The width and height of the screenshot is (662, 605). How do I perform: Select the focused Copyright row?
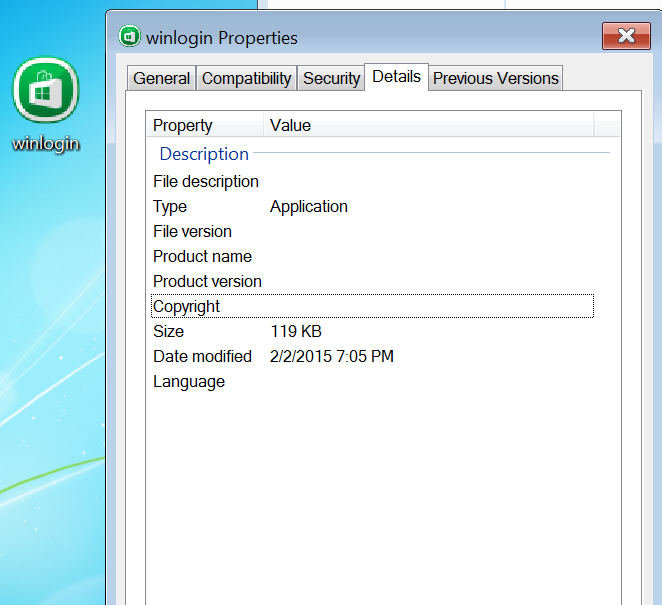coord(372,306)
